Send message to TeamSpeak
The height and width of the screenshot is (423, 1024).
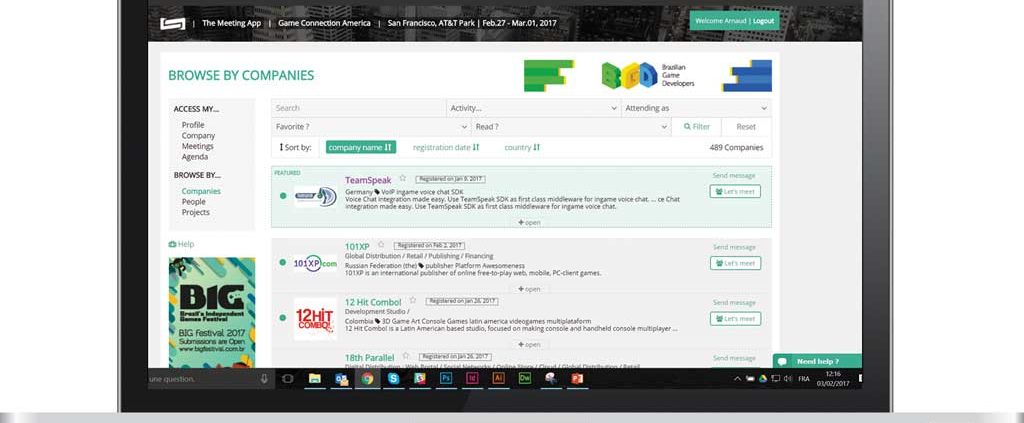pos(734,176)
